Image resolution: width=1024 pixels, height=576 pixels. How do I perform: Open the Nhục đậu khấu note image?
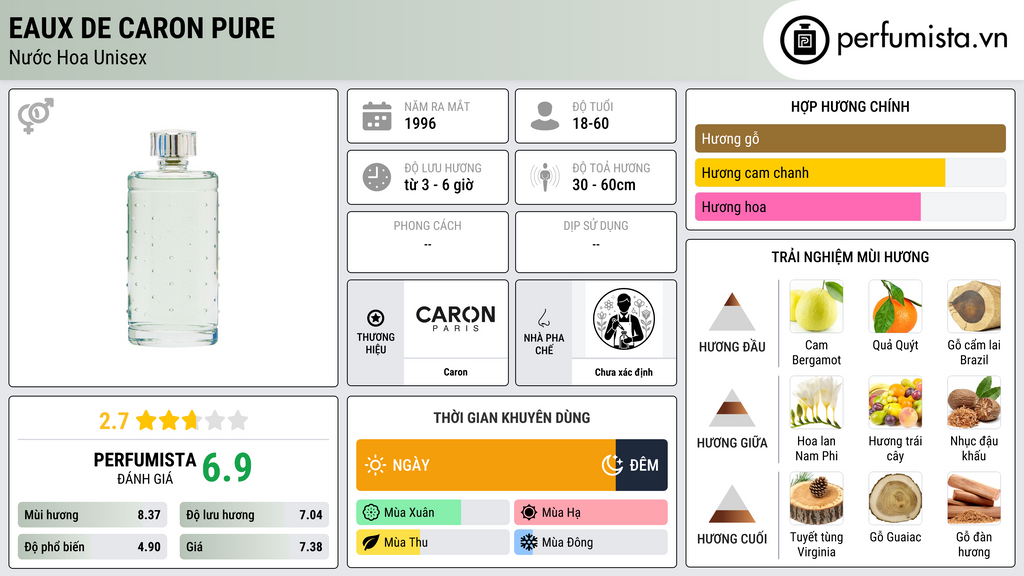click(x=974, y=403)
